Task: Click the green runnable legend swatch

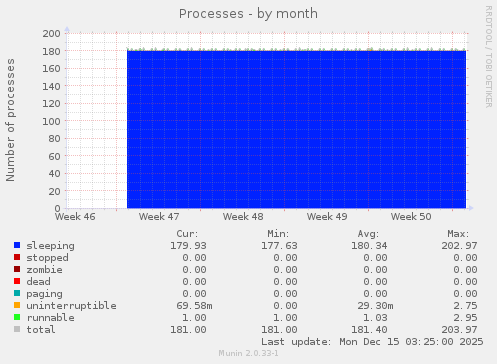Action: (17, 317)
